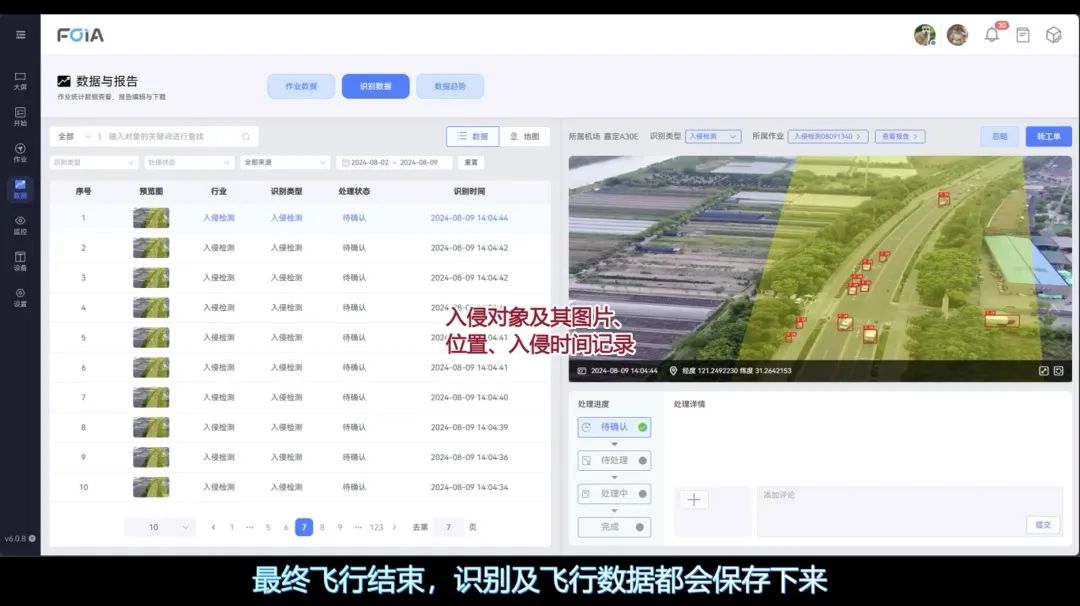The image size is (1080, 606).
Task: Switch to the 数据趋势 tab
Action: pos(450,87)
